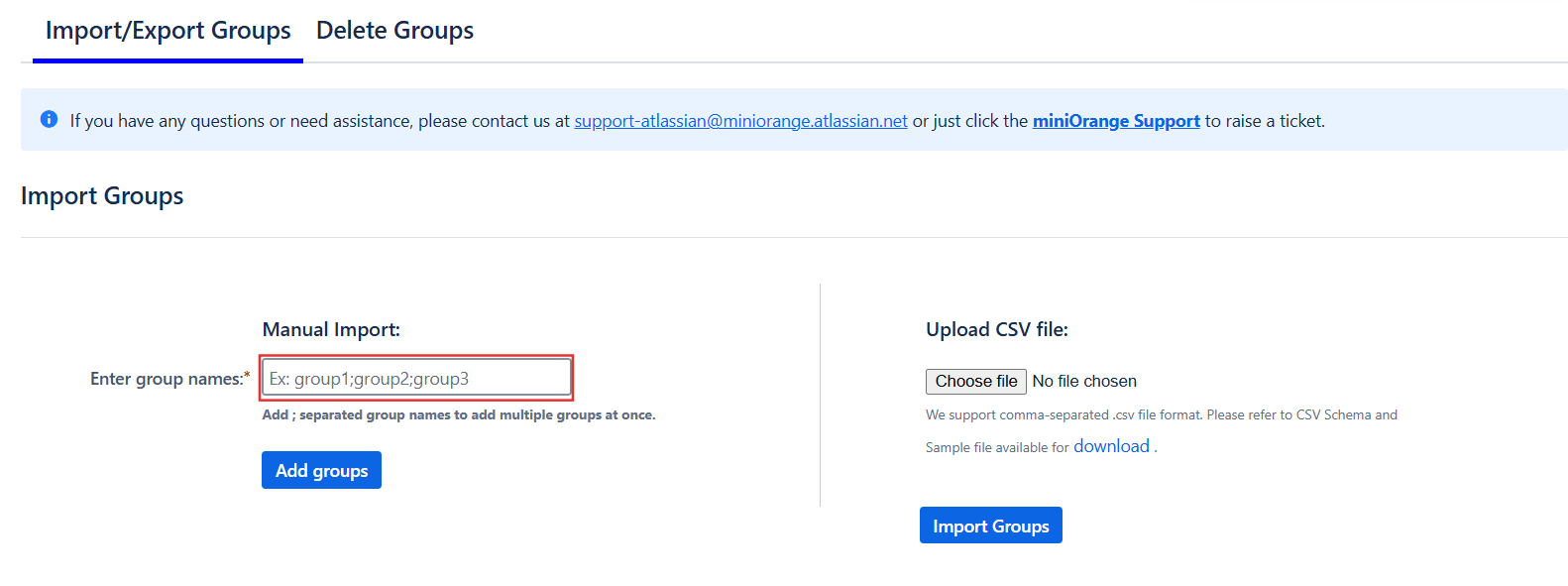The width and height of the screenshot is (1568, 586).
Task: Select the Import/Export Groups tab
Action: click(x=168, y=31)
